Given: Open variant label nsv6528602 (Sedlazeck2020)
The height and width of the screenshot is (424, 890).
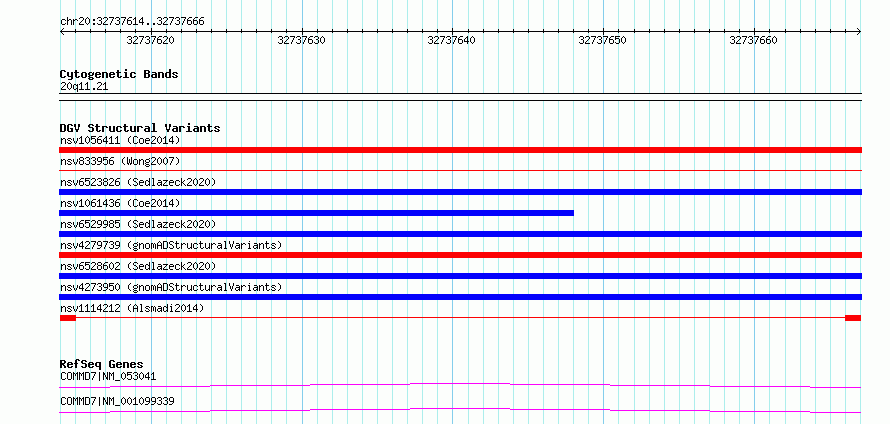Looking at the screenshot, I should point(138,266).
